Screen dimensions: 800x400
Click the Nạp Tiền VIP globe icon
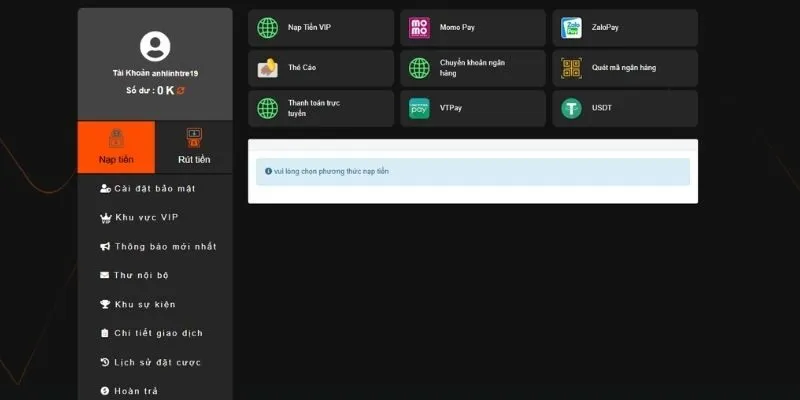[x=267, y=28]
